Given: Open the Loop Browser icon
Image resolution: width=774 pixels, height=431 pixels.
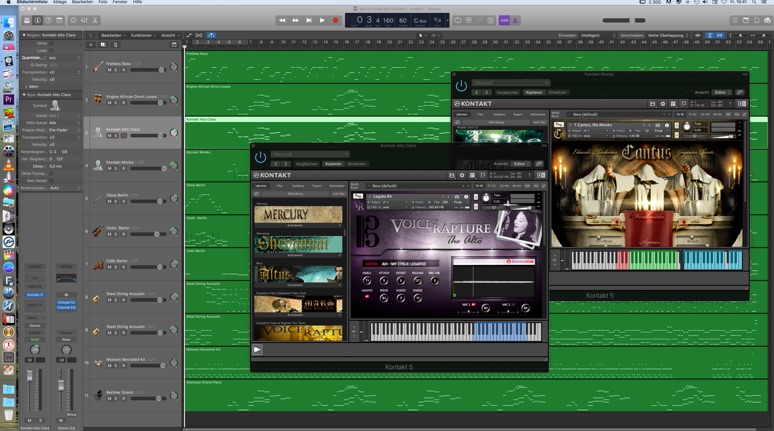Looking at the screenshot, I should pyautogui.click(x=756, y=20).
